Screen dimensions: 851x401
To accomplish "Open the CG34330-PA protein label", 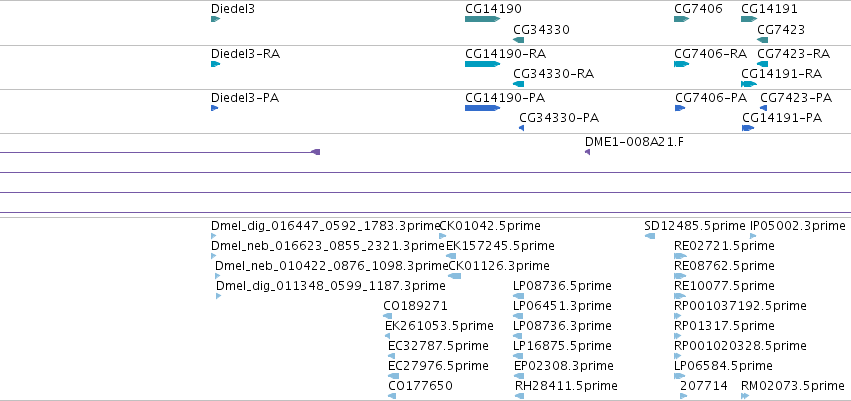I will pyautogui.click(x=559, y=118).
